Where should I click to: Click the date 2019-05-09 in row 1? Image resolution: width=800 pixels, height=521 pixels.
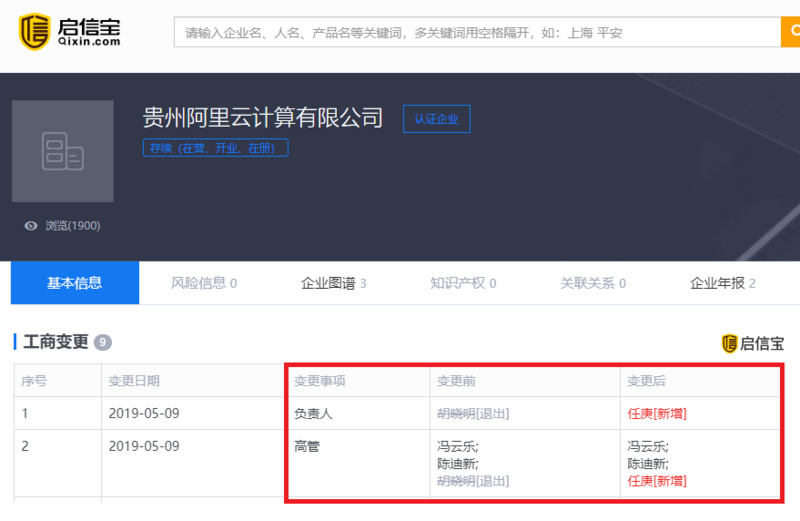[144, 413]
